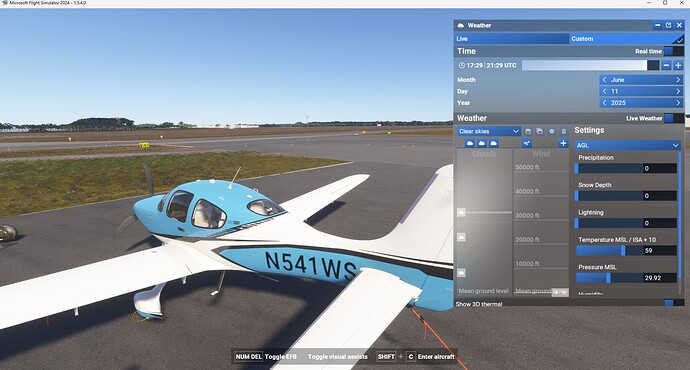The image size is (690, 370).
Task: Click the wind layer icon
Action: tap(527, 143)
